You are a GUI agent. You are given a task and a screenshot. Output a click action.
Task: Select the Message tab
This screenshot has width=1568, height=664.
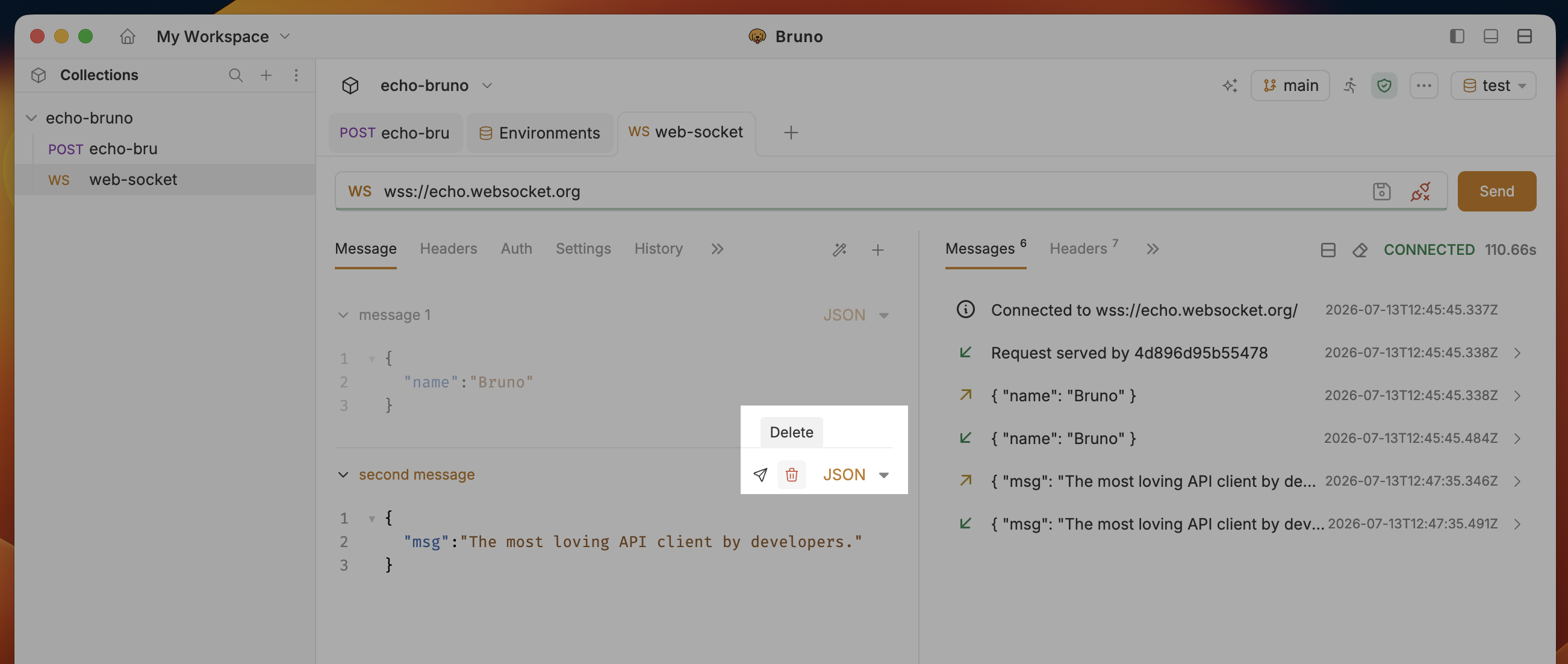tap(366, 248)
